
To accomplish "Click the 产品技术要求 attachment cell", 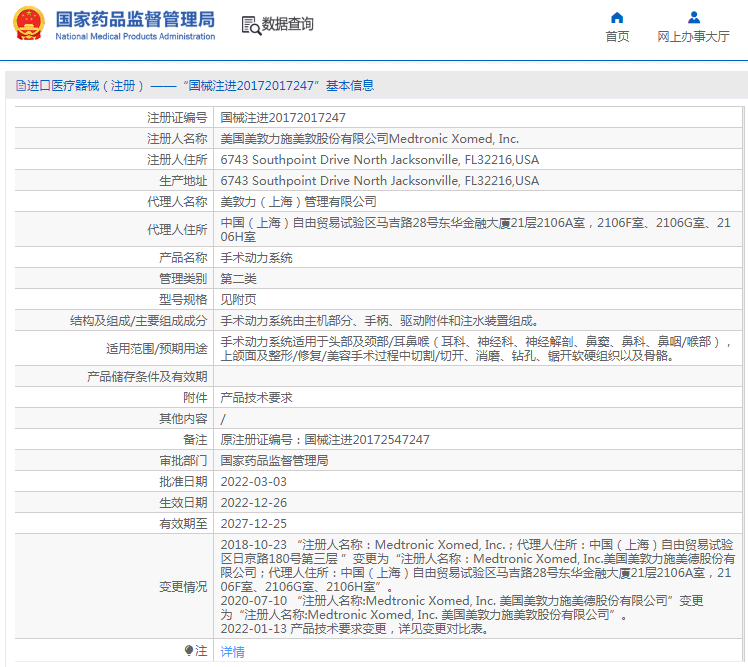I will pyautogui.click(x=256, y=398).
